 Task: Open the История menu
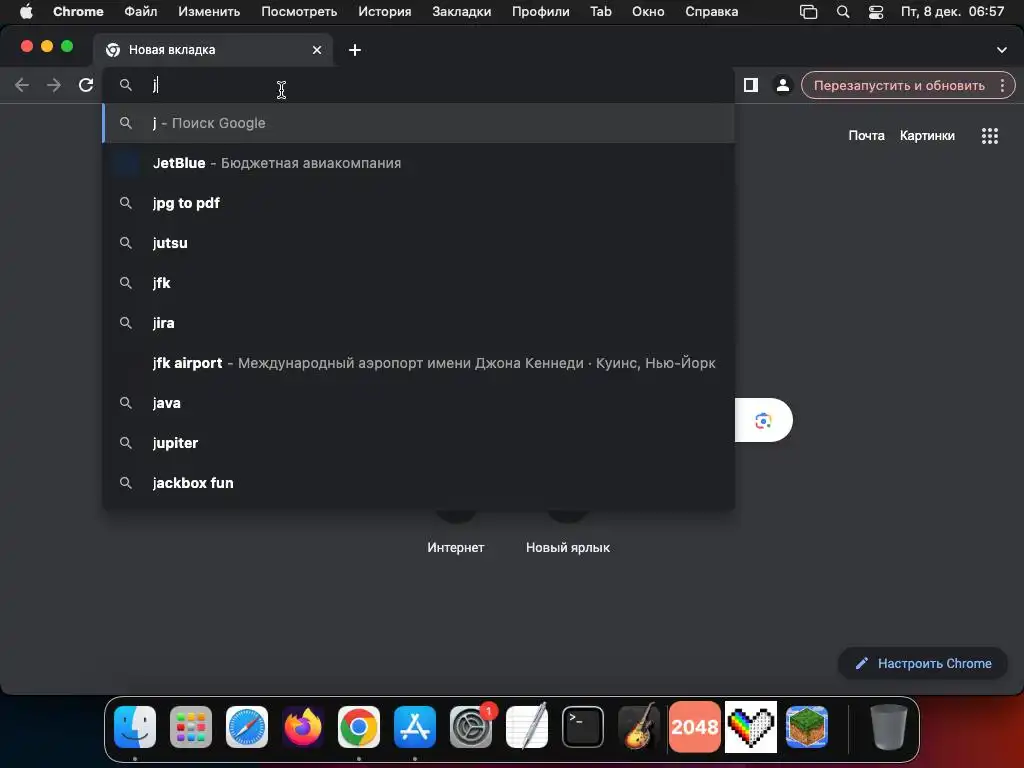(385, 12)
